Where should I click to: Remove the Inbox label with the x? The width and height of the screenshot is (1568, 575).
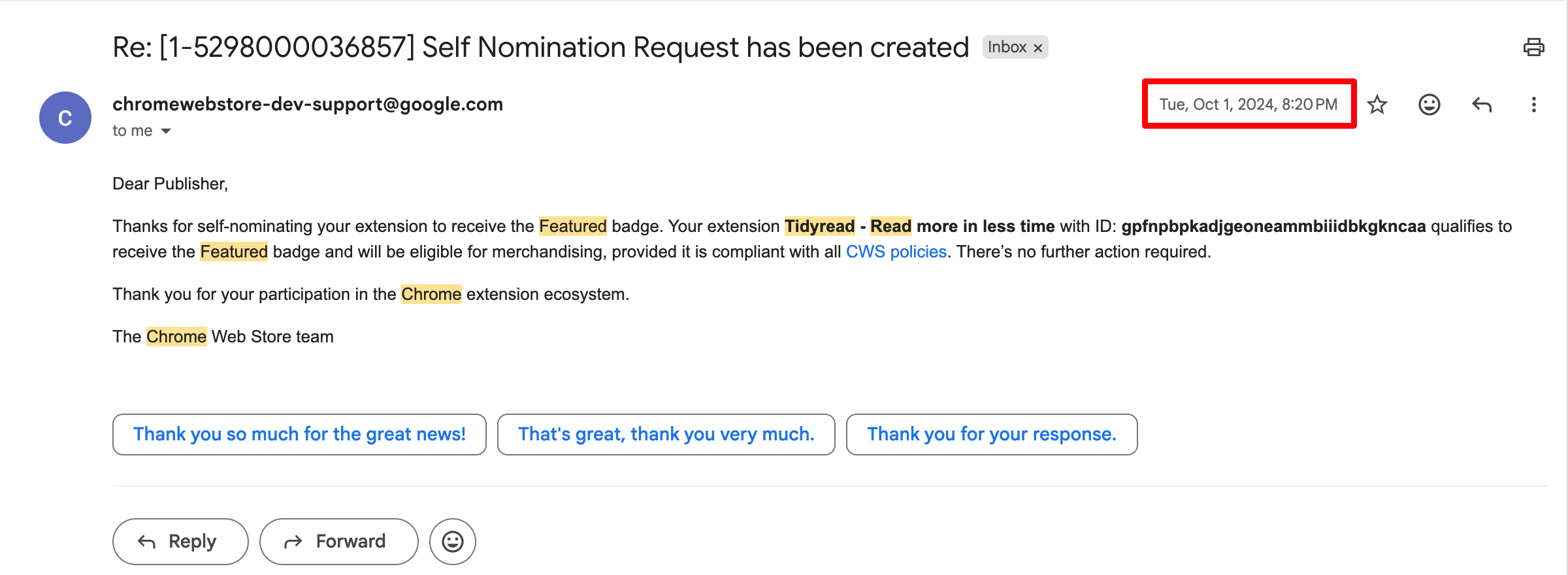(1037, 48)
